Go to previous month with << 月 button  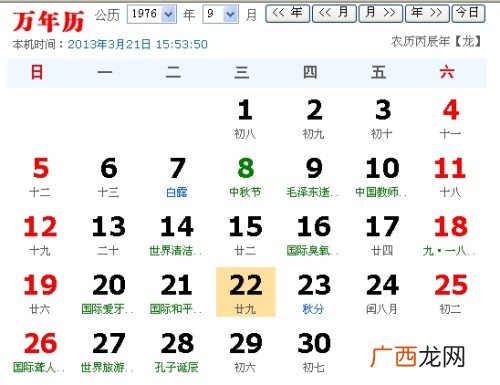[x=334, y=13]
